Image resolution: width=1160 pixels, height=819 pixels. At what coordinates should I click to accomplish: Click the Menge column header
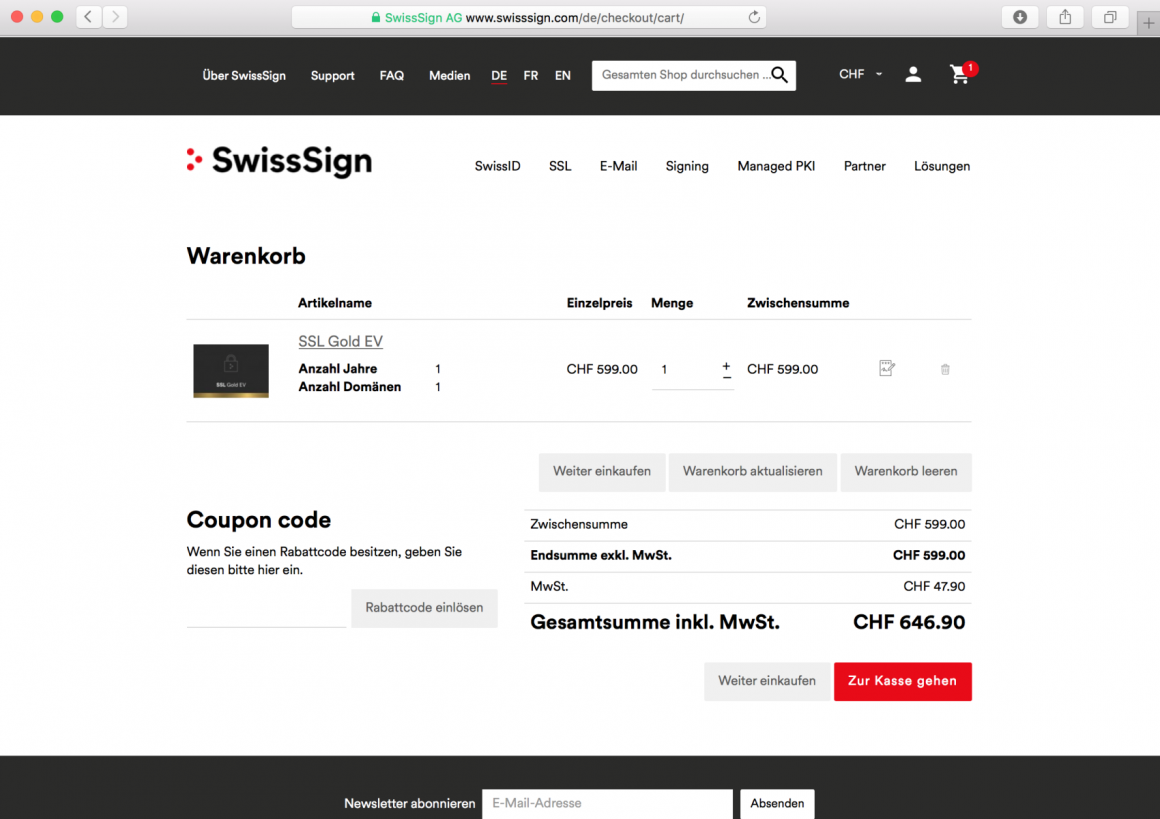(672, 303)
